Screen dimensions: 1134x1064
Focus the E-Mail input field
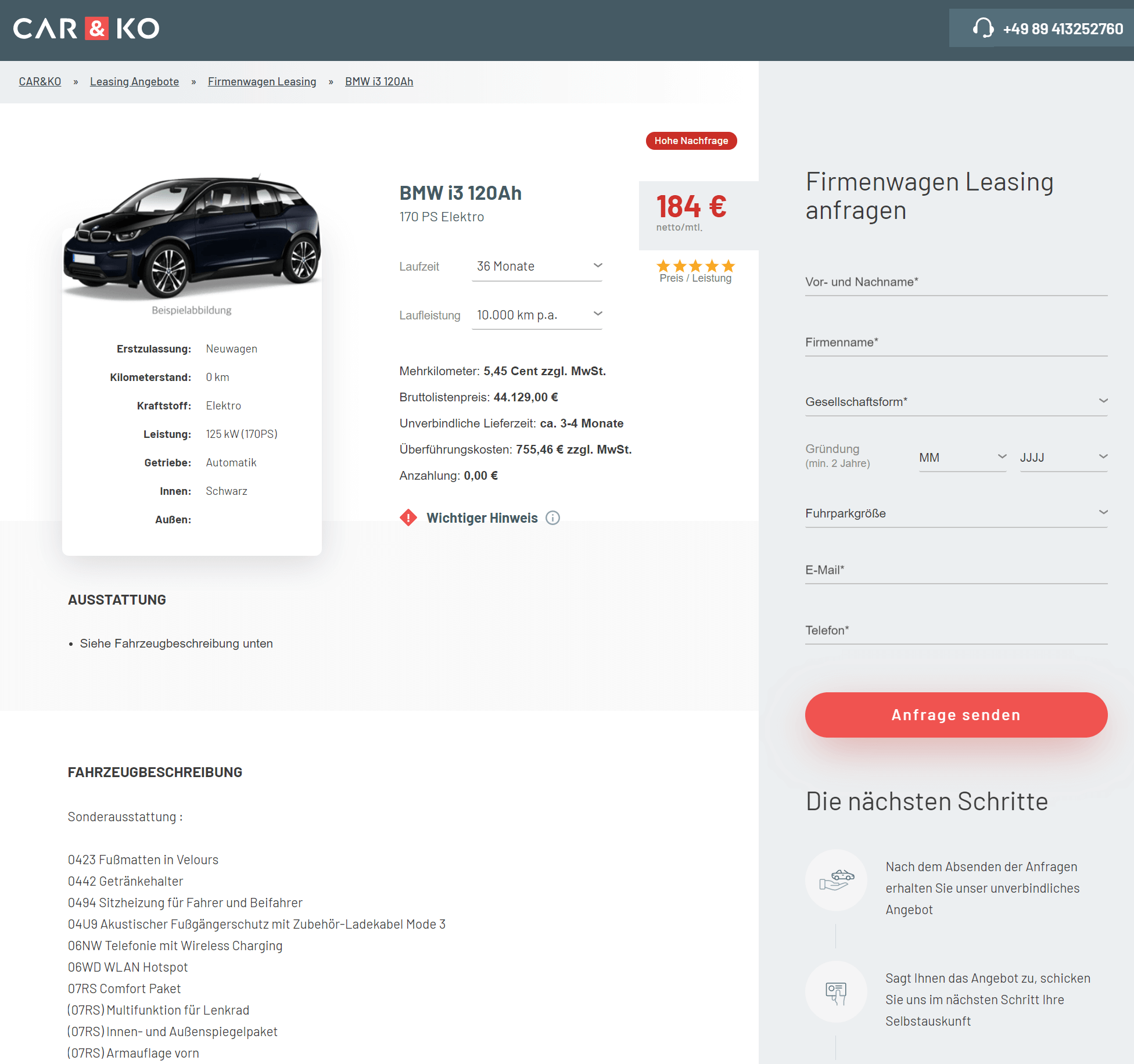(956, 570)
